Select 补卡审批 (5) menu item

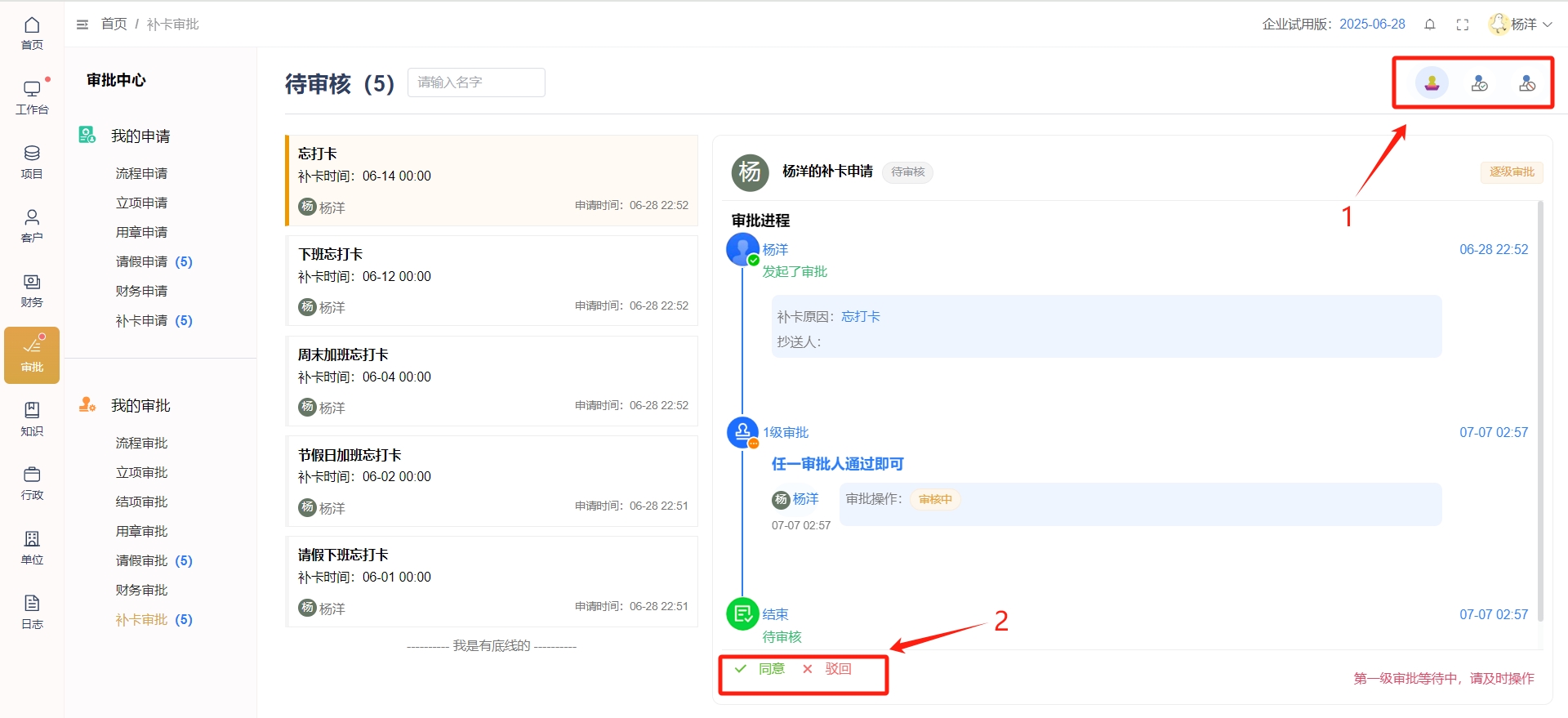(x=154, y=619)
